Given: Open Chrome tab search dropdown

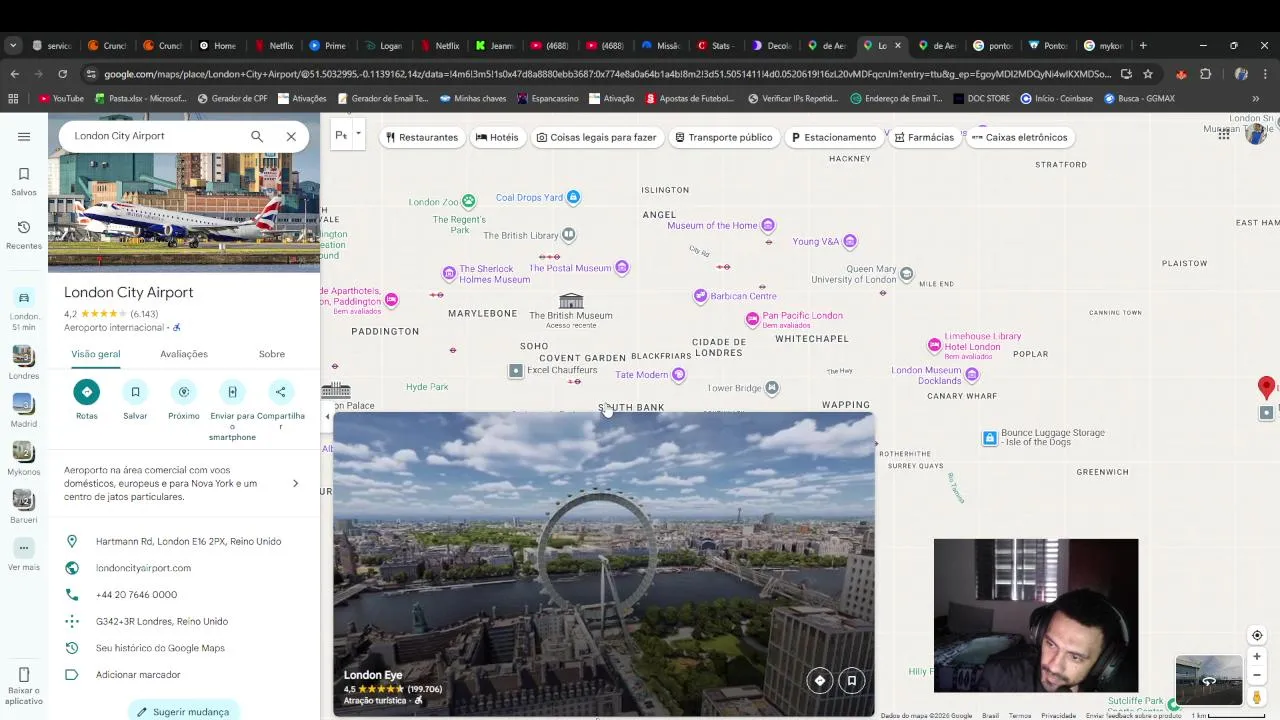Looking at the screenshot, I should (x=13, y=45).
